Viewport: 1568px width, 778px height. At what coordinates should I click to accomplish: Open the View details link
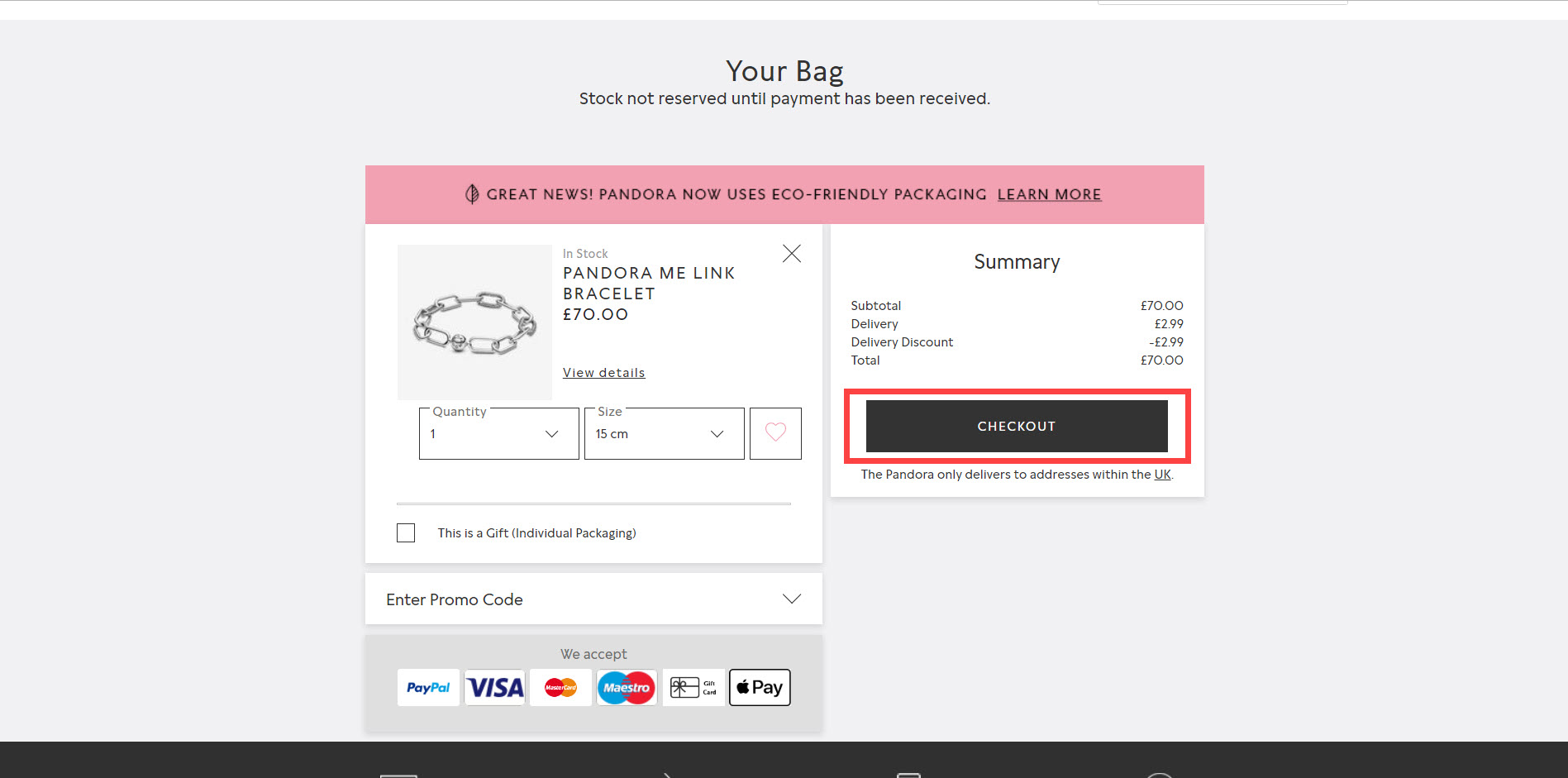603,373
